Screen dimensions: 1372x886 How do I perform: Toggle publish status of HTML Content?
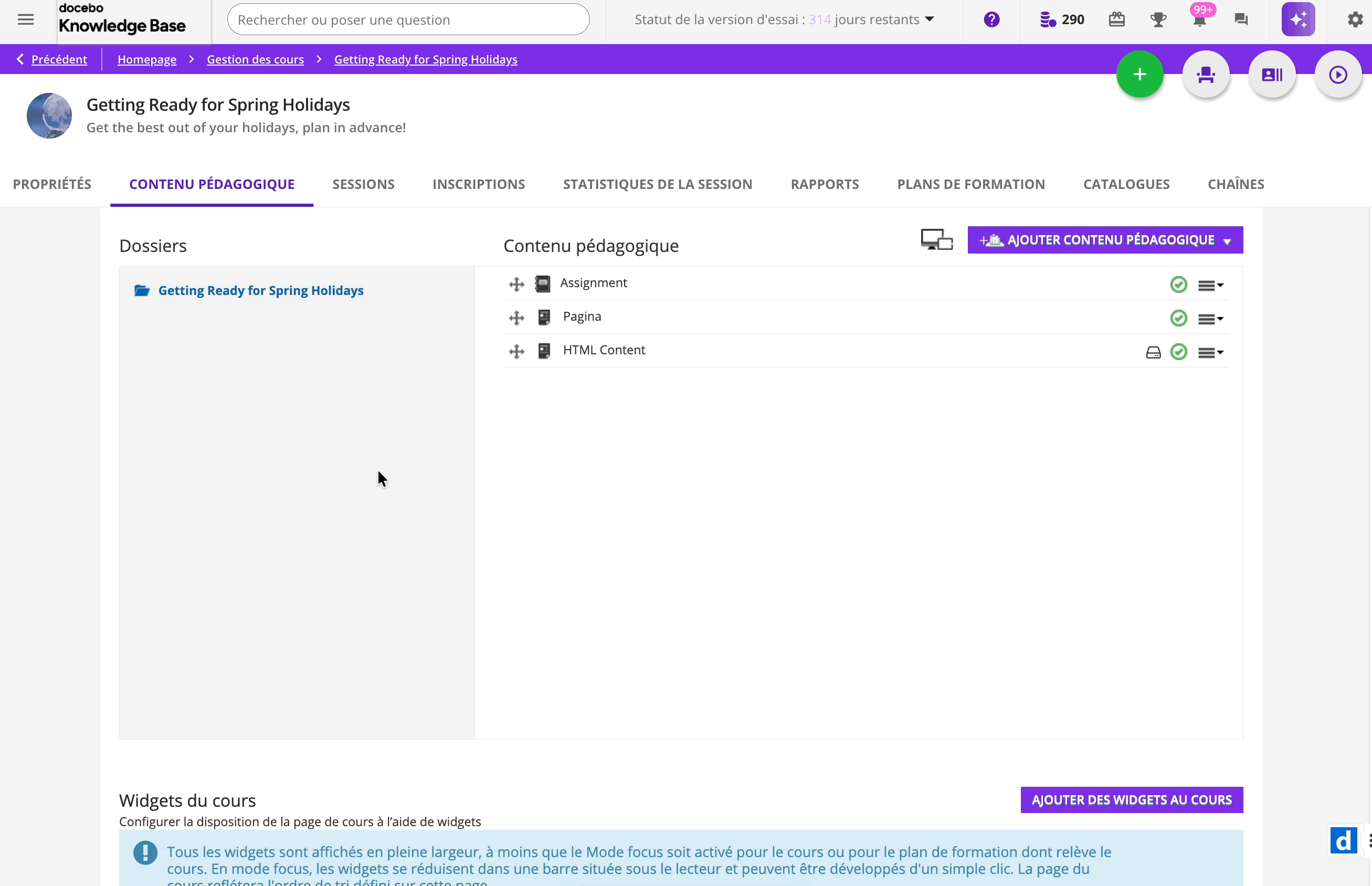[x=1178, y=352]
